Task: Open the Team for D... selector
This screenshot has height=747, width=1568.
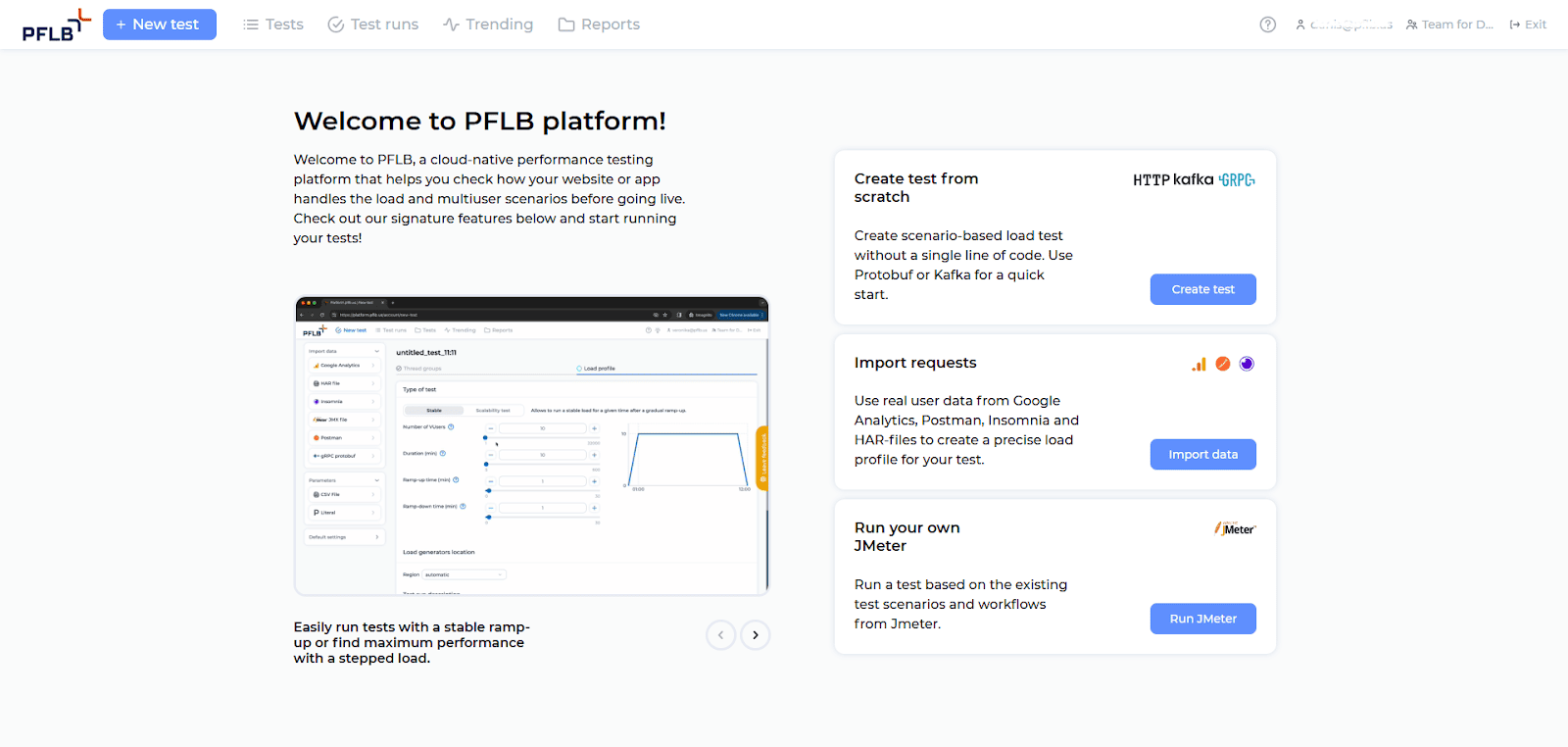Action: 1449,25
